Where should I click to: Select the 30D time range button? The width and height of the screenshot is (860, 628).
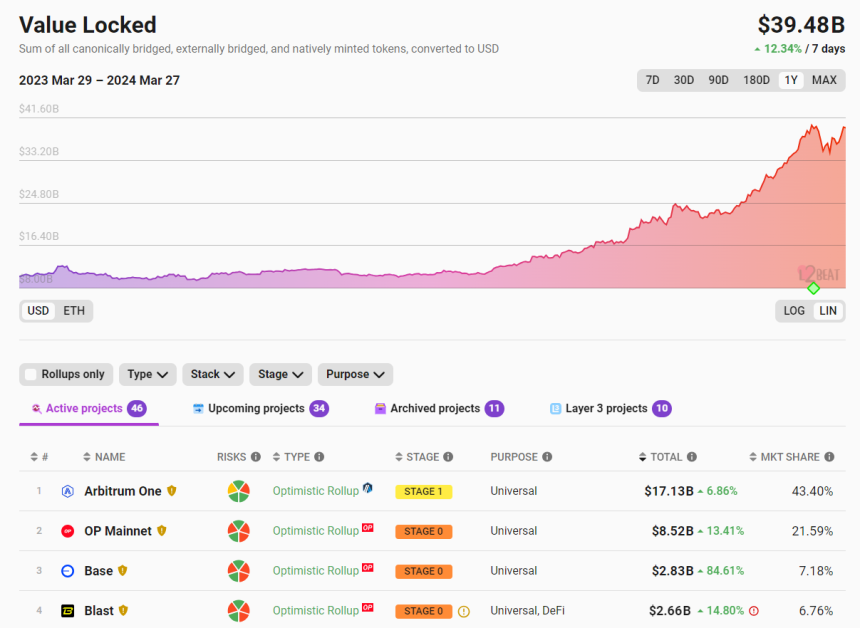tap(684, 80)
